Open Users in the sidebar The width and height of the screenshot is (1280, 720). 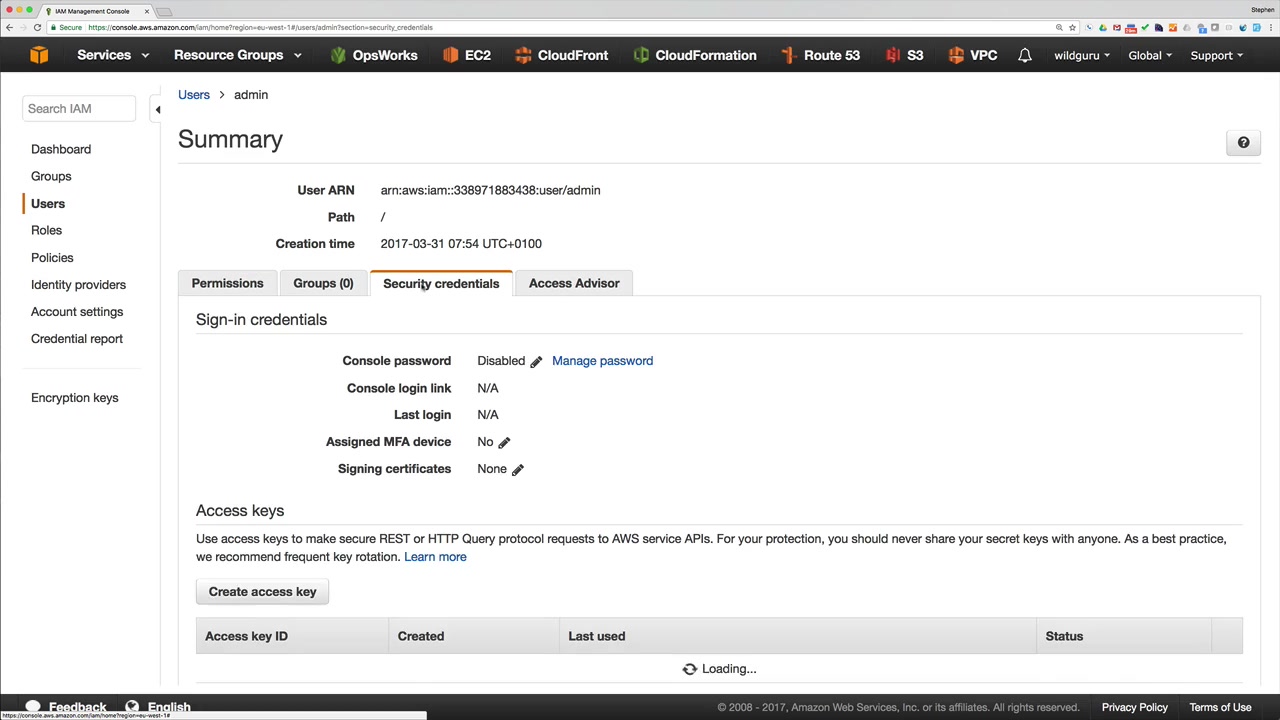pyautogui.click(x=48, y=203)
